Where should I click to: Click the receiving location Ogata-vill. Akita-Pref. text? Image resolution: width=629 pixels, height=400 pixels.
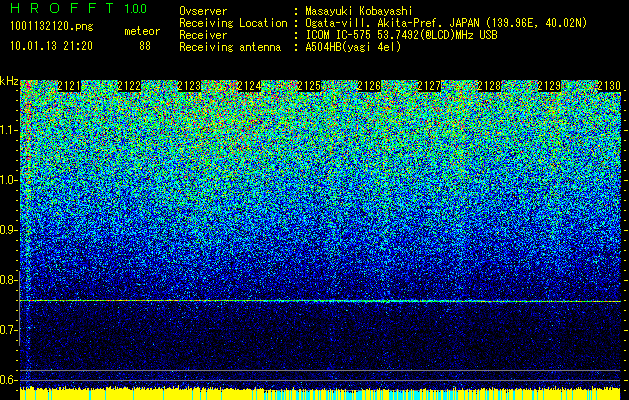tap(446, 23)
